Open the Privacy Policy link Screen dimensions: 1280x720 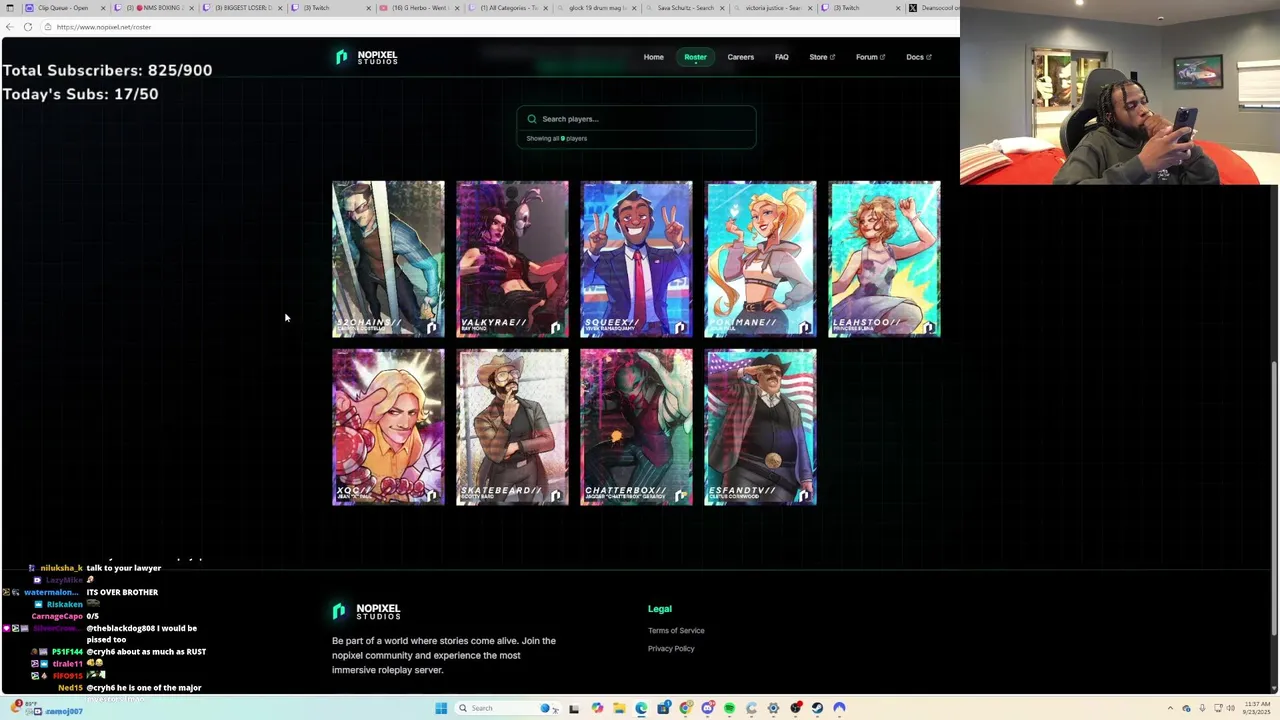point(671,649)
